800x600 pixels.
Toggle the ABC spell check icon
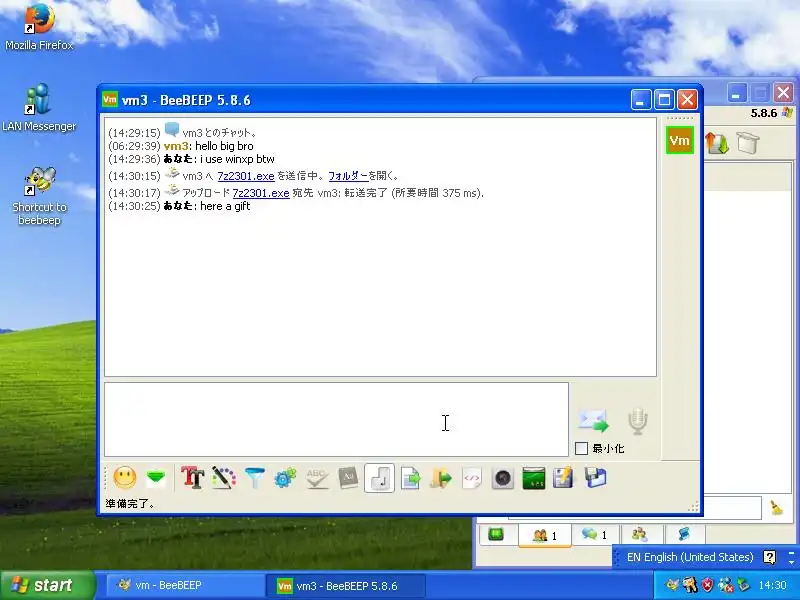317,479
